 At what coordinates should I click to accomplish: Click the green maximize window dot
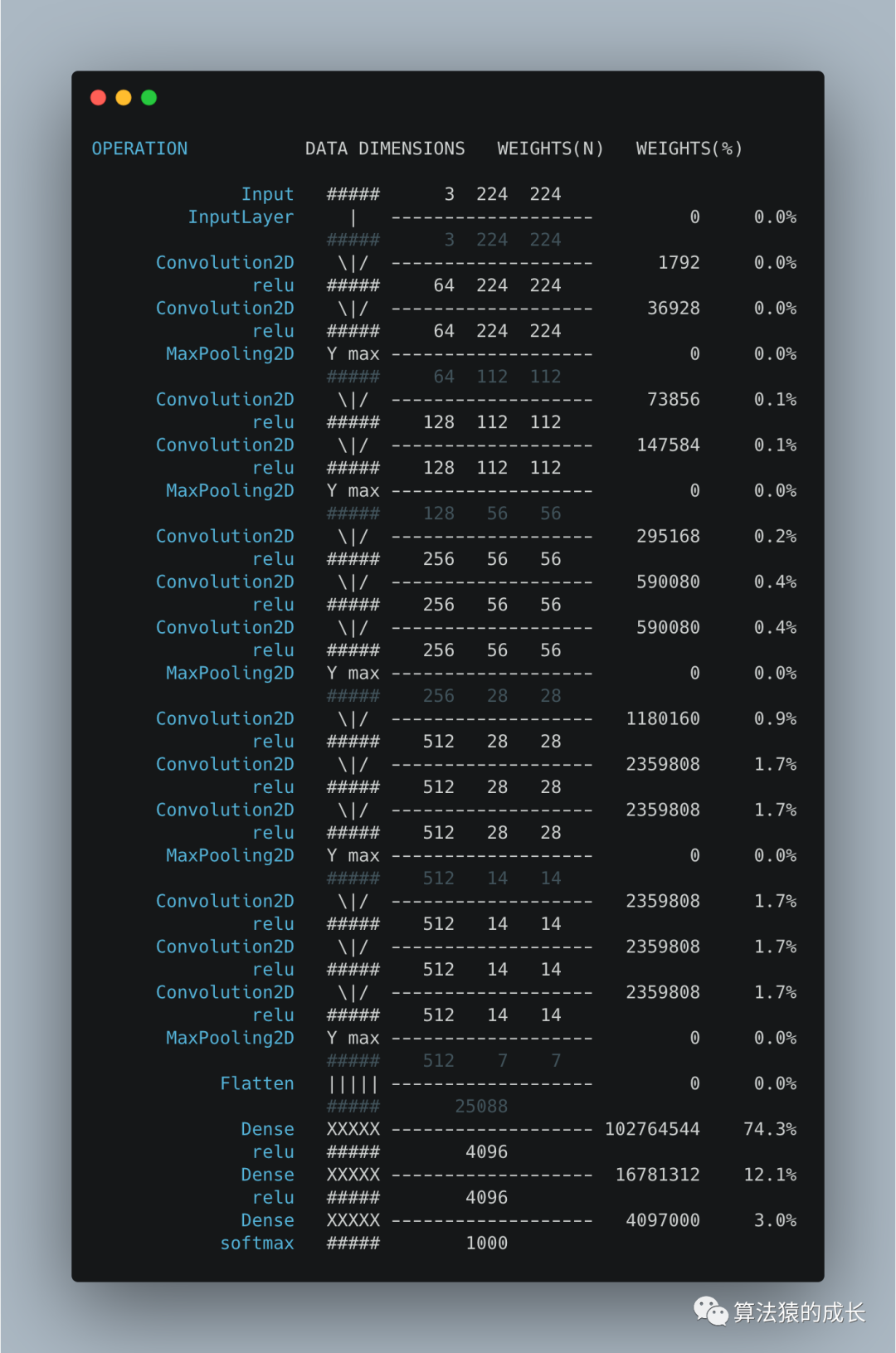click(149, 98)
